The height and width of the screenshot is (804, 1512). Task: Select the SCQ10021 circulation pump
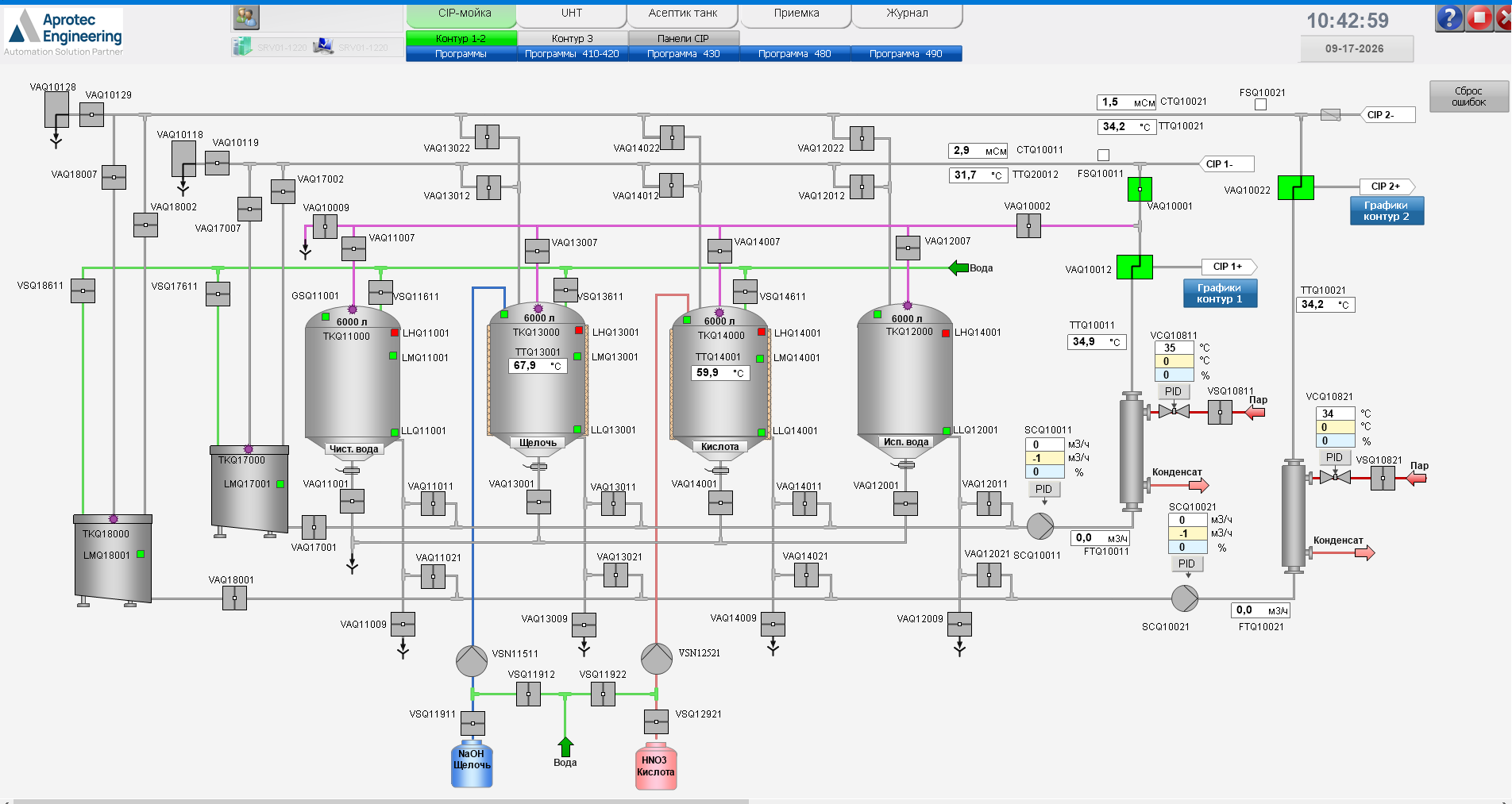point(1185,598)
